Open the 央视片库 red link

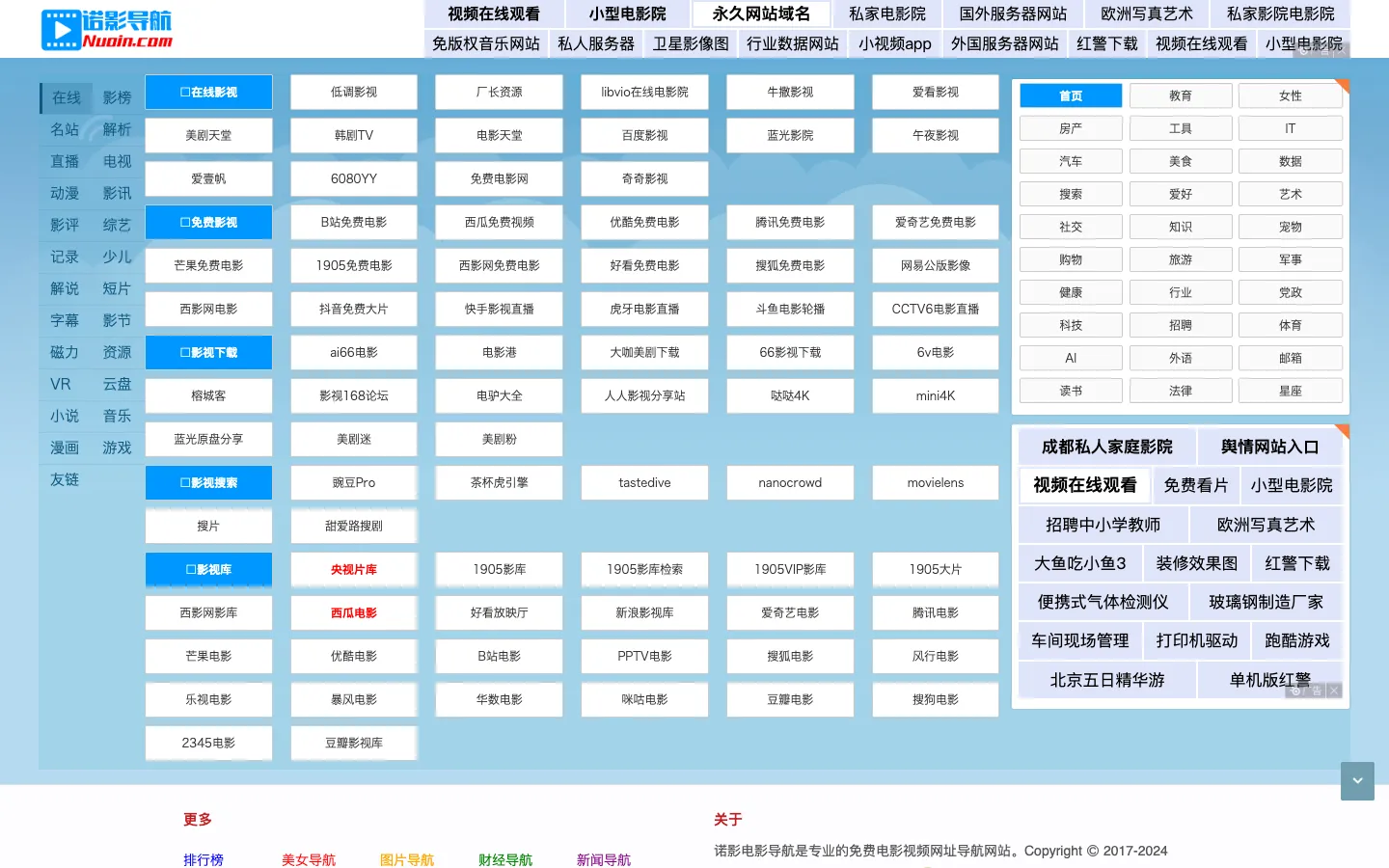tap(354, 570)
